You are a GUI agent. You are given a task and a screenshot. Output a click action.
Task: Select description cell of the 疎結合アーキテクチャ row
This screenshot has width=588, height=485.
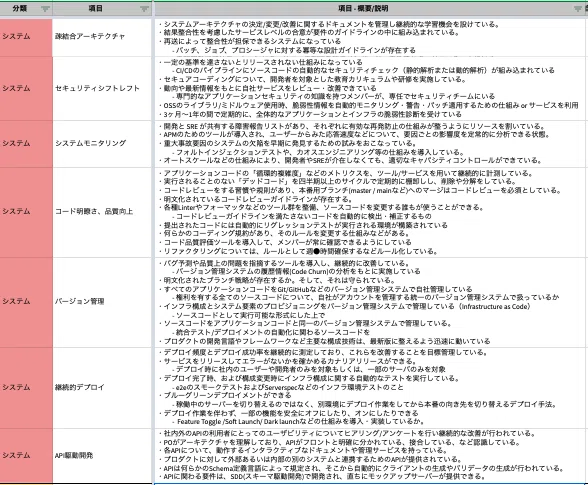[370, 37]
